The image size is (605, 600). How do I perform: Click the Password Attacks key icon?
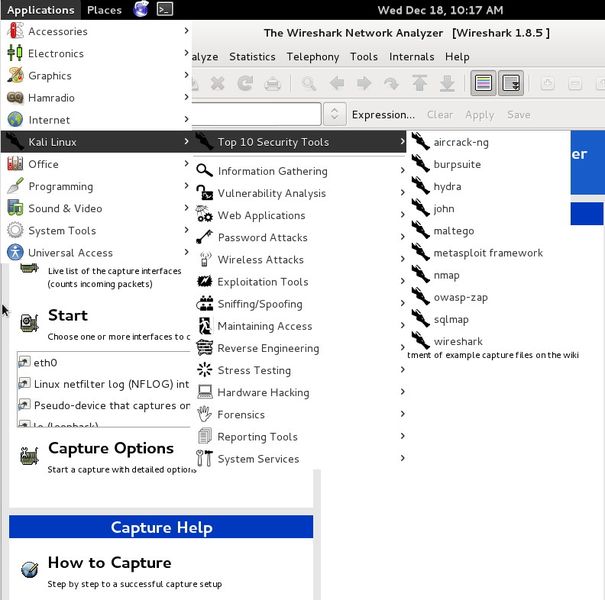coord(204,237)
